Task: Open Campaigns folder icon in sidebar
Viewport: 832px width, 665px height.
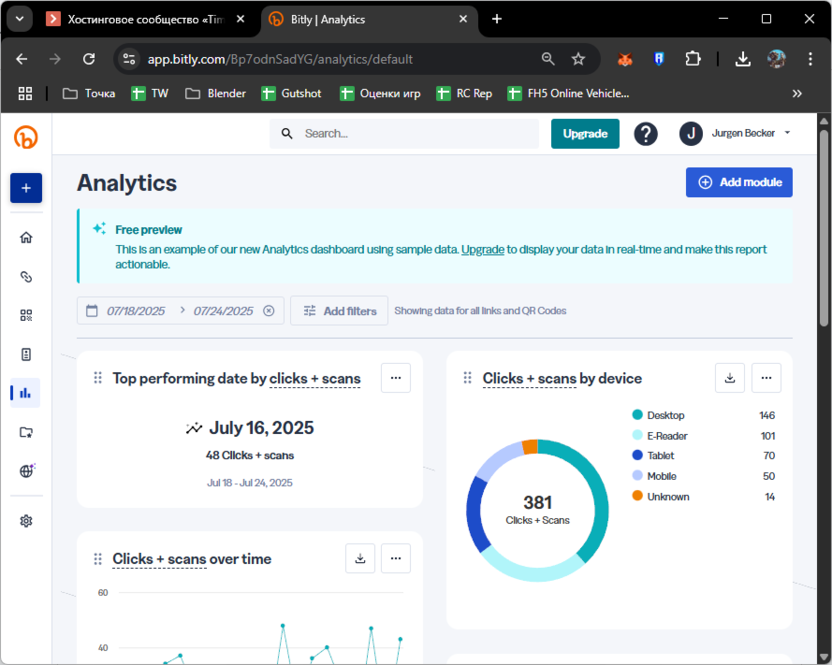Action: click(26, 432)
